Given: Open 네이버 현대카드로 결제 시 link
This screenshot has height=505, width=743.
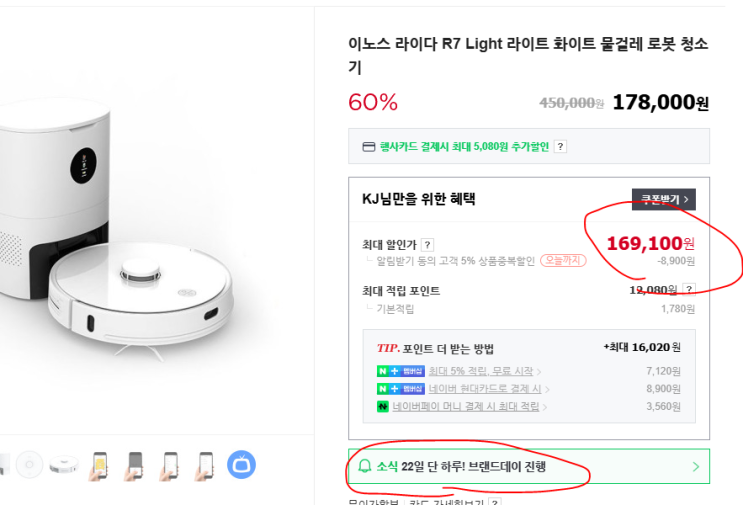Looking at the screenshot, I should 485,389.
